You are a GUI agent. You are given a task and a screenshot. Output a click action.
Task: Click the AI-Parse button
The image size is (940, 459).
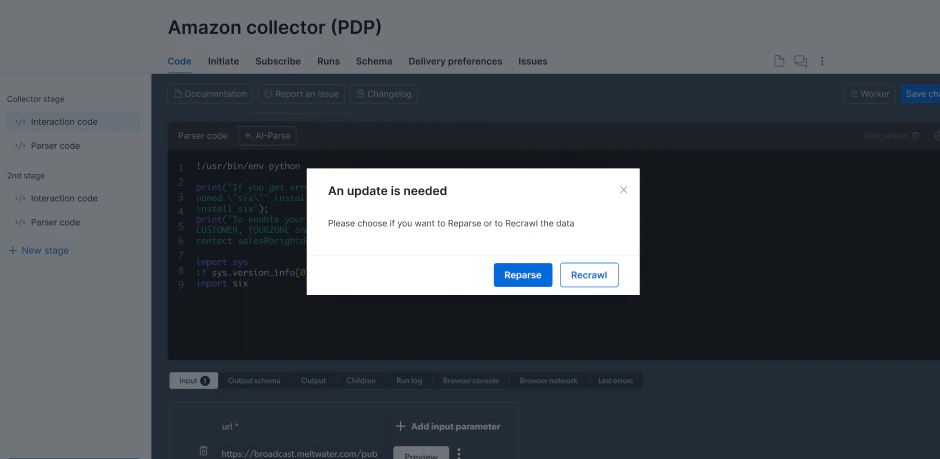[x=267, y=136]
